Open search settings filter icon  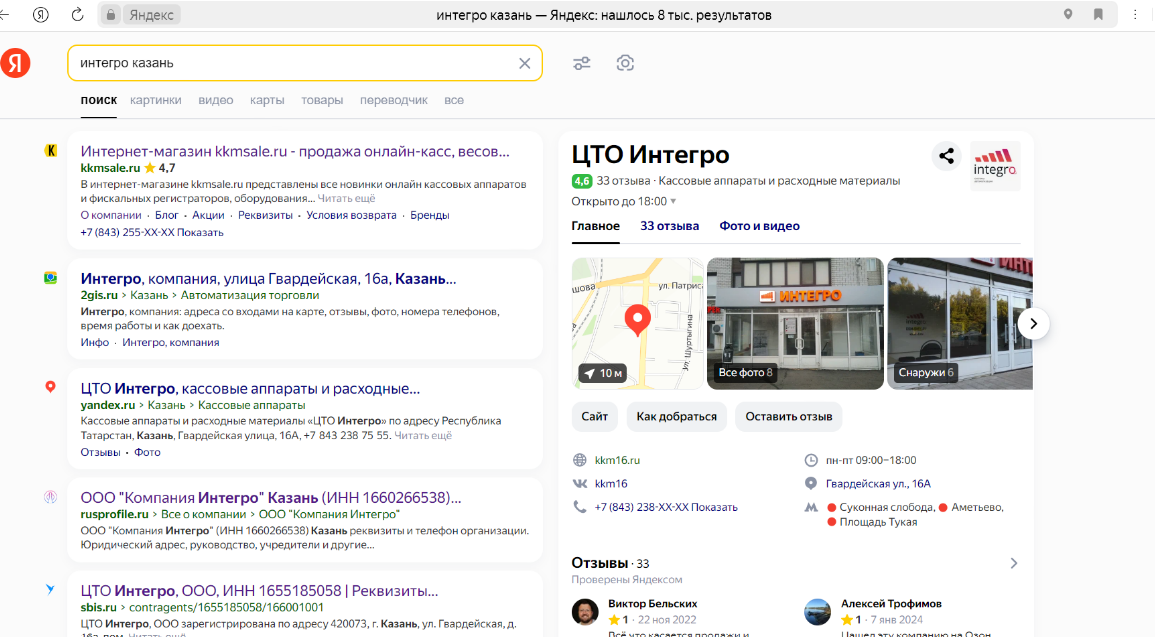click(582, 63)
